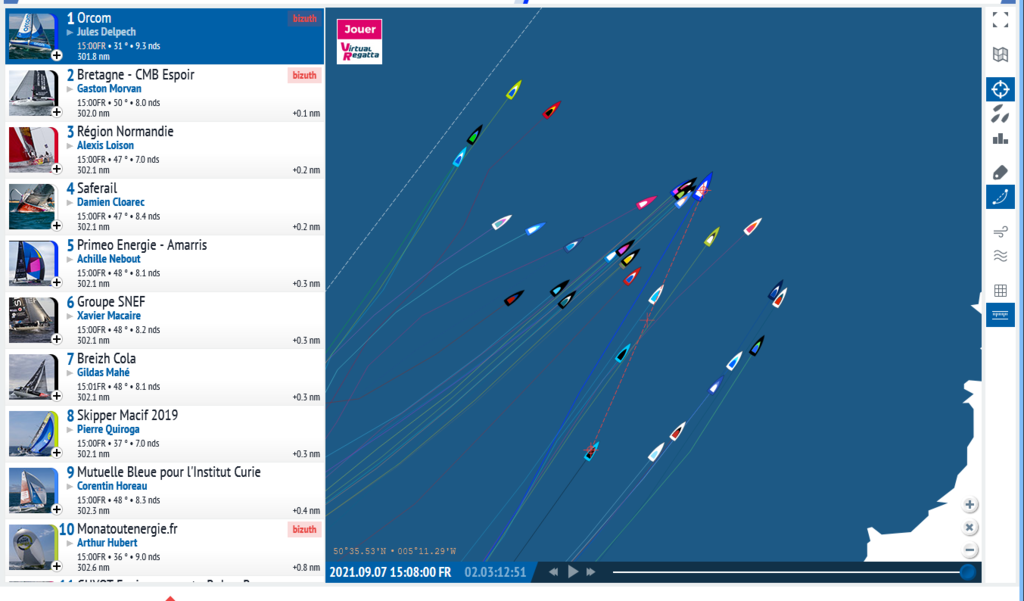1024x601 pixels.
Task: Reset map zoom with the X button
Action: click(x=970, y=527)
